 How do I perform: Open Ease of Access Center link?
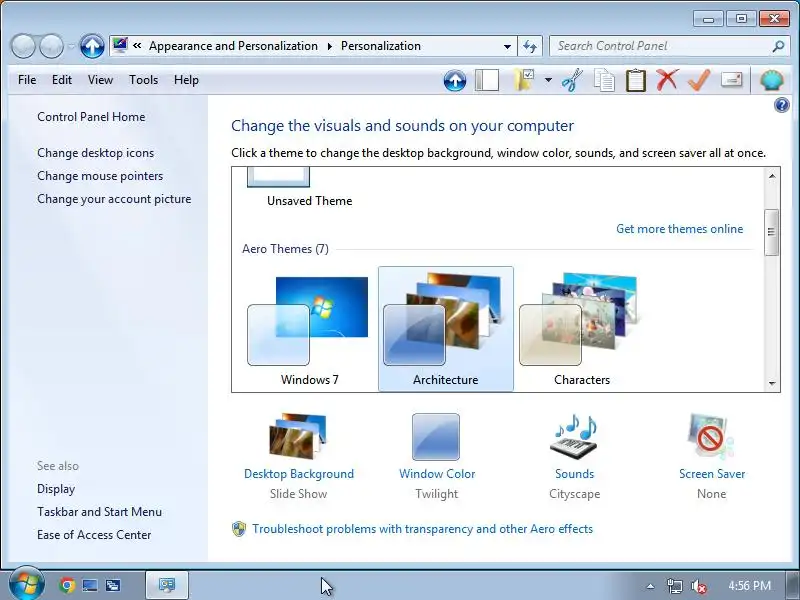[x=94, y=535]
